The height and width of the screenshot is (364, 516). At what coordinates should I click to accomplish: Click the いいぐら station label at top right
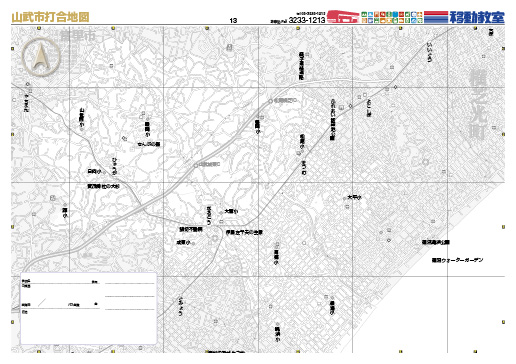point(429,52)
